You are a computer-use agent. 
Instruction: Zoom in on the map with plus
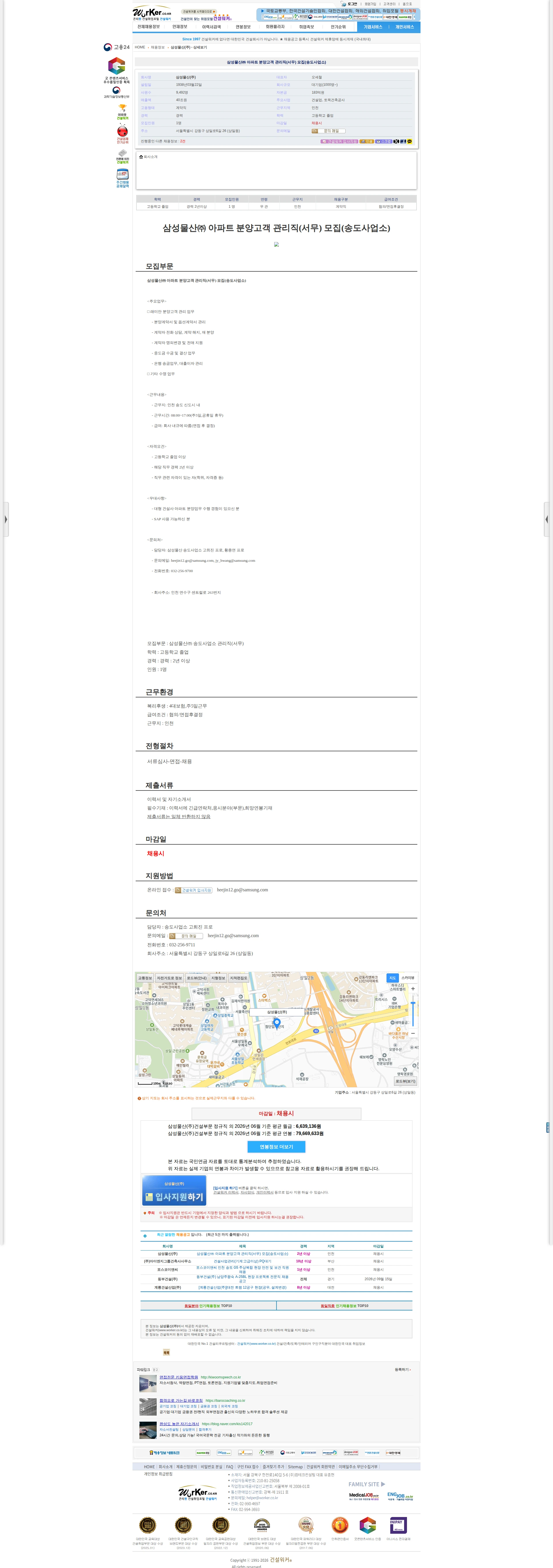click(413, 988)
